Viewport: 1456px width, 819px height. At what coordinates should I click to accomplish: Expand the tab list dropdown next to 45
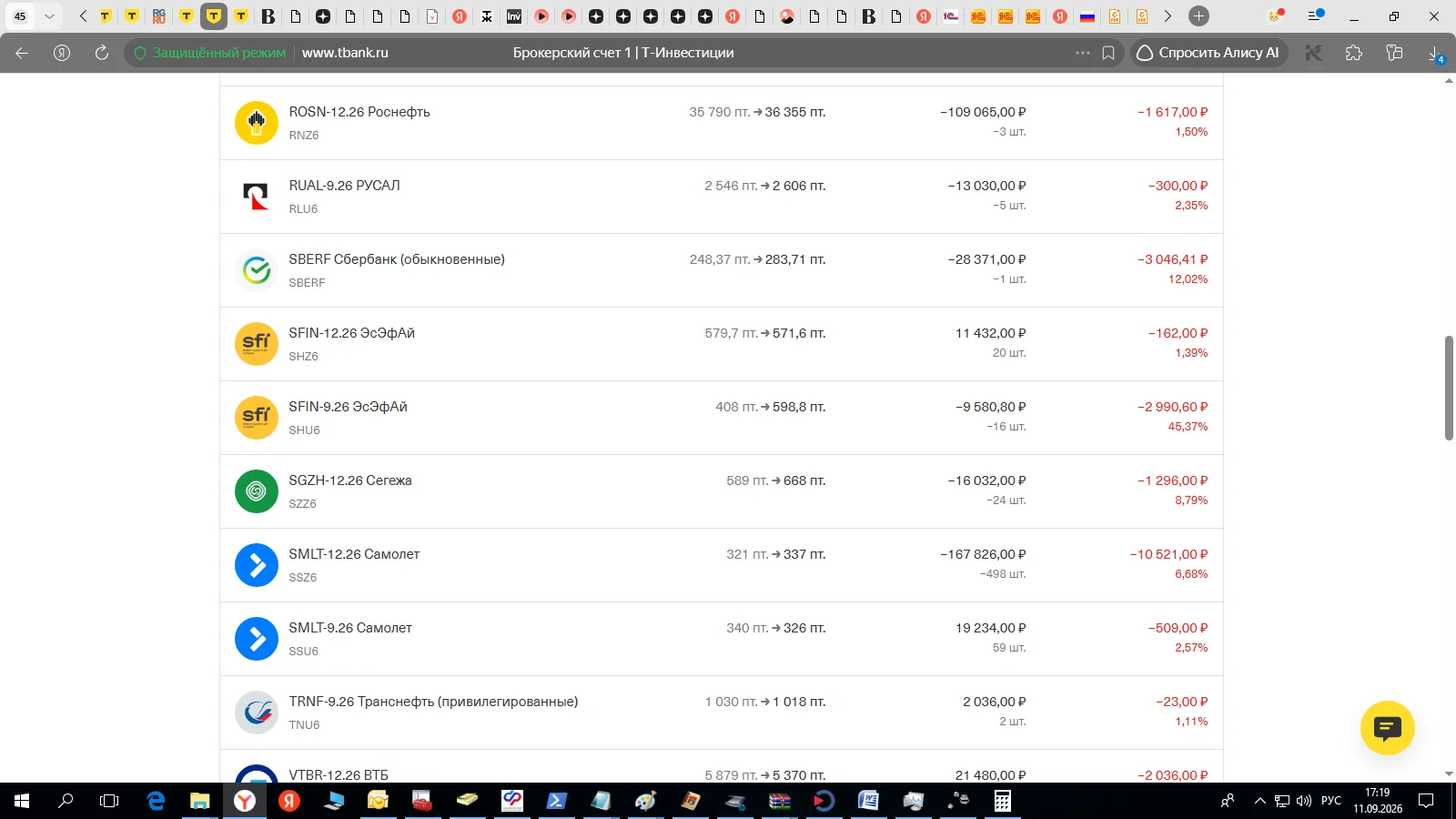pos(49,16)
